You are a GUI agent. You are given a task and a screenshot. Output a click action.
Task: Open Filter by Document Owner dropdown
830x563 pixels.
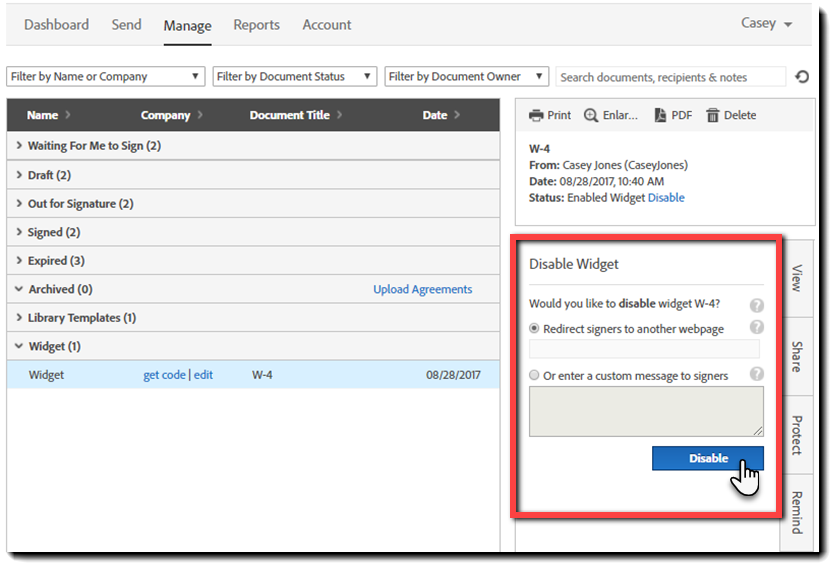click(x=466, y=76)
